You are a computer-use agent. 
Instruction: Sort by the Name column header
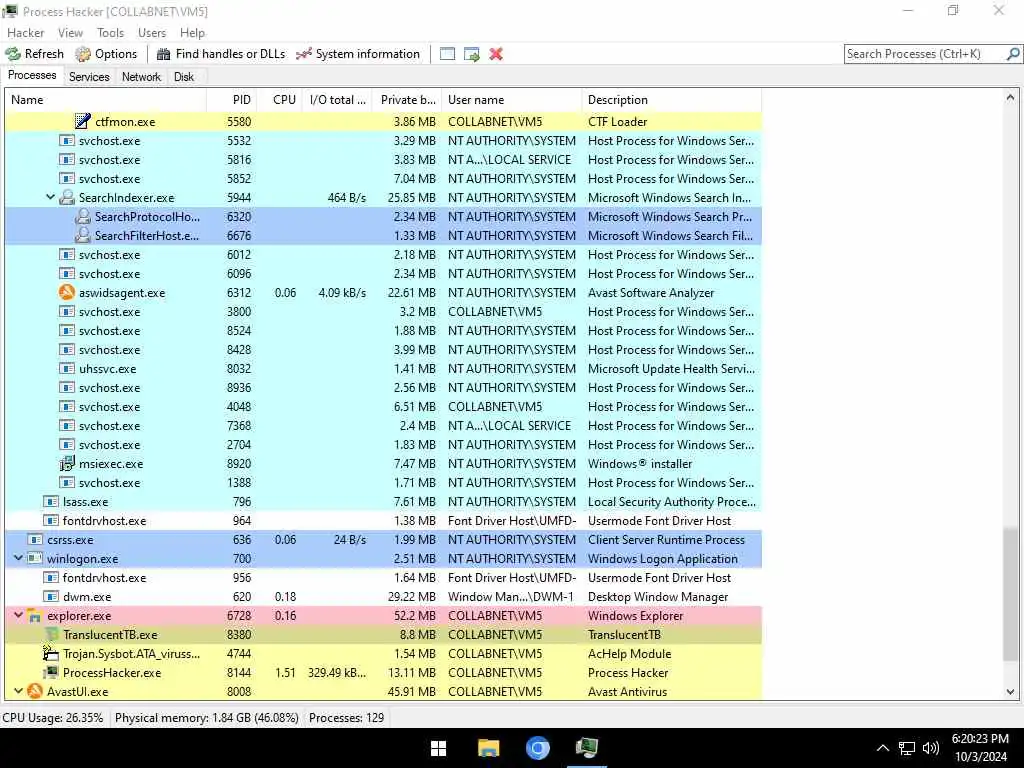[x=106, y=100]
